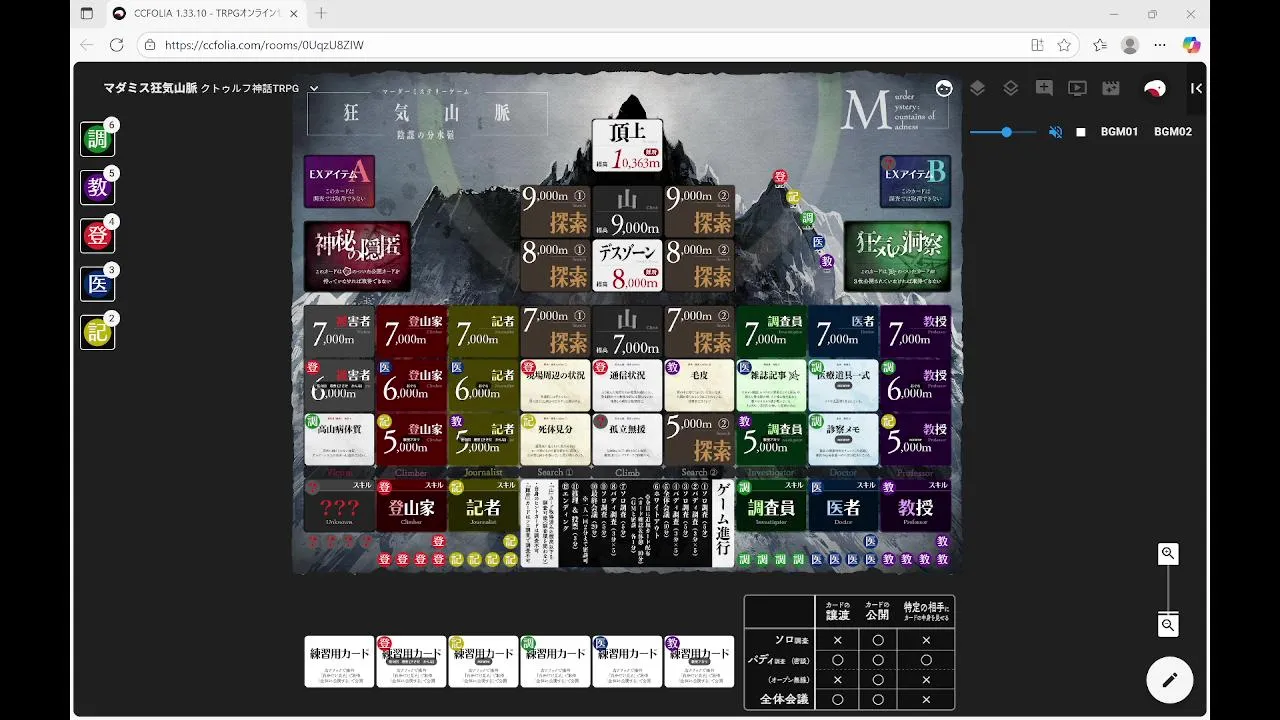The width and height of the screenshot is (1280, 720).
Task: Click the 山 9,000m climb card
Action: click(627, 211)
